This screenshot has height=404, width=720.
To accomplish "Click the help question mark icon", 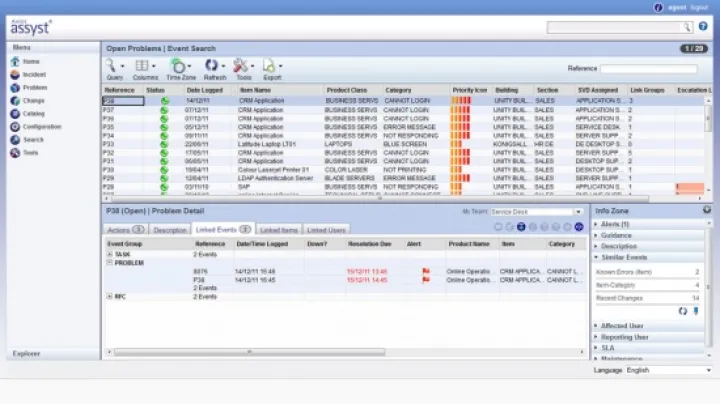I will (x=703, y=26).
